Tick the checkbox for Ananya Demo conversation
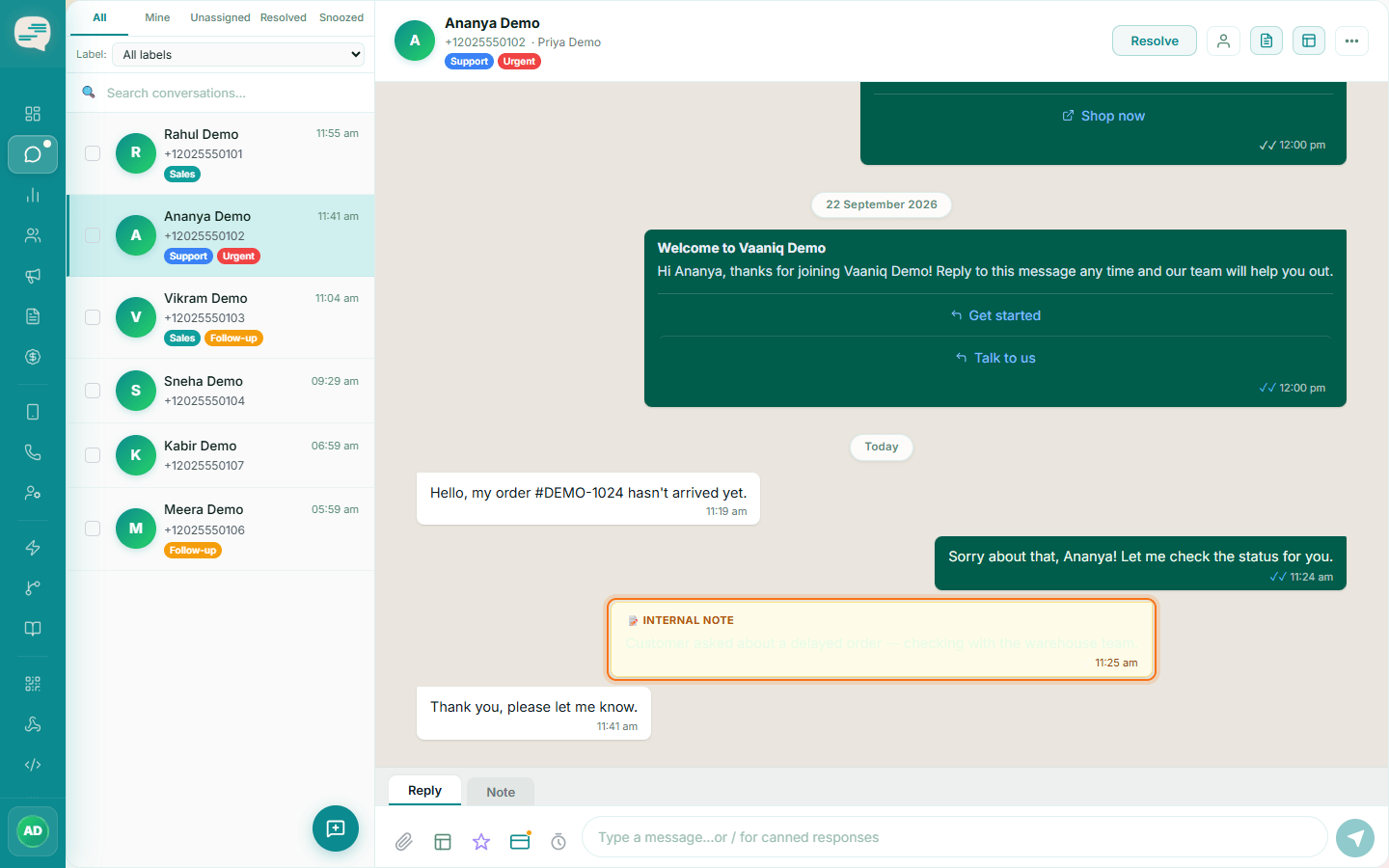The width and height of the screenshot is (1389, 868). pos(93,235)
